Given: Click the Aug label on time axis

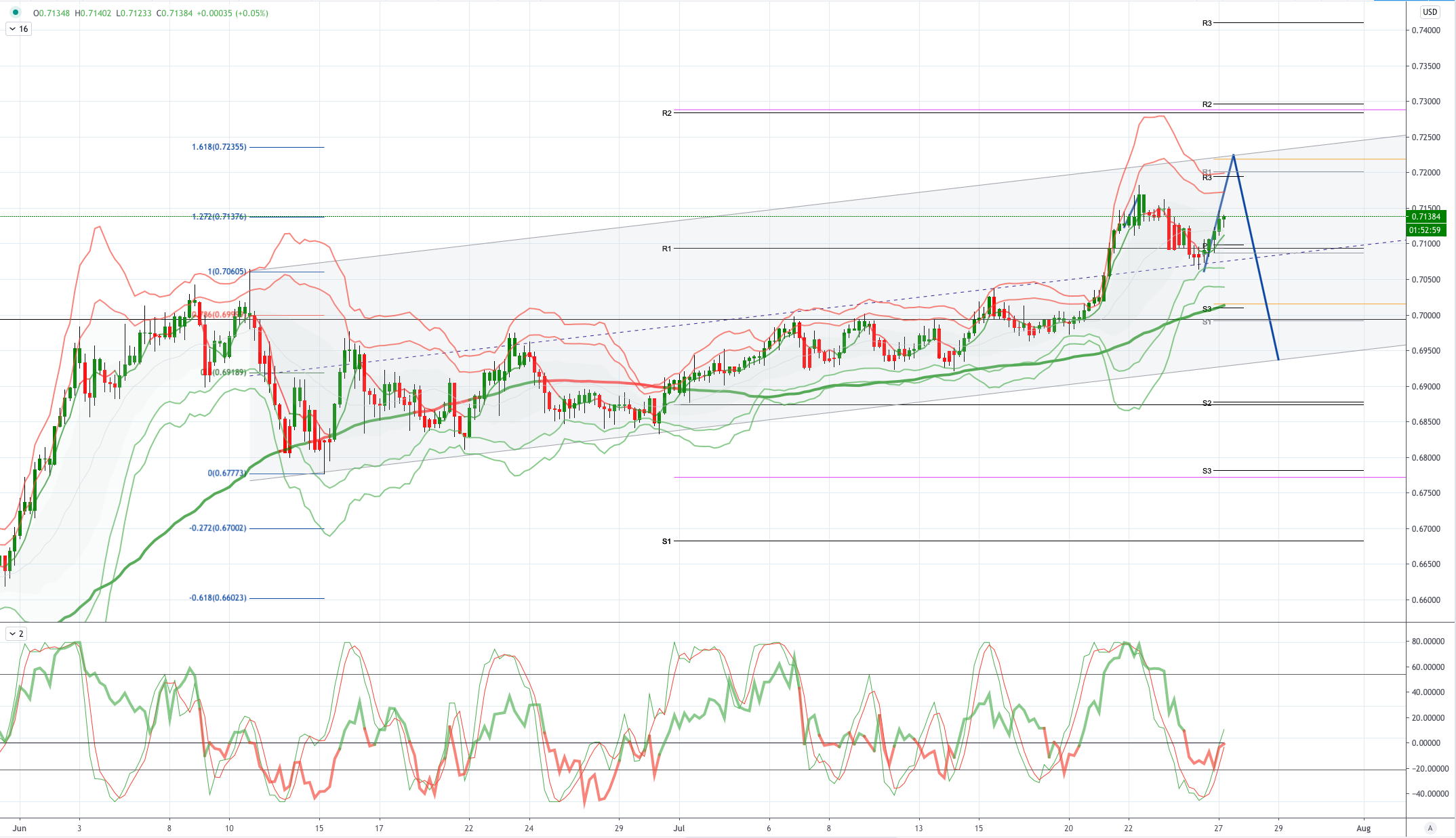Looking at the screenshot, I should point(1364,828).
